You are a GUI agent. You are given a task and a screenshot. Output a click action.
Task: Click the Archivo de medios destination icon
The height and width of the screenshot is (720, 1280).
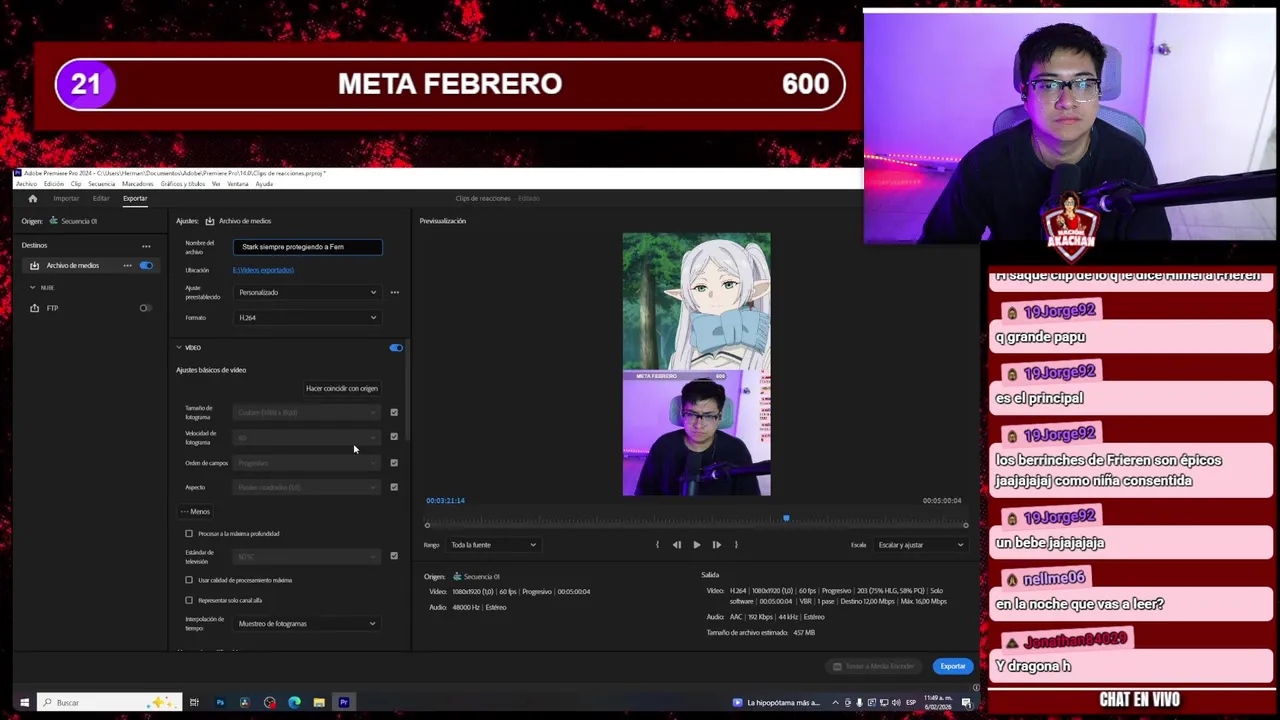tap(34, 265)
